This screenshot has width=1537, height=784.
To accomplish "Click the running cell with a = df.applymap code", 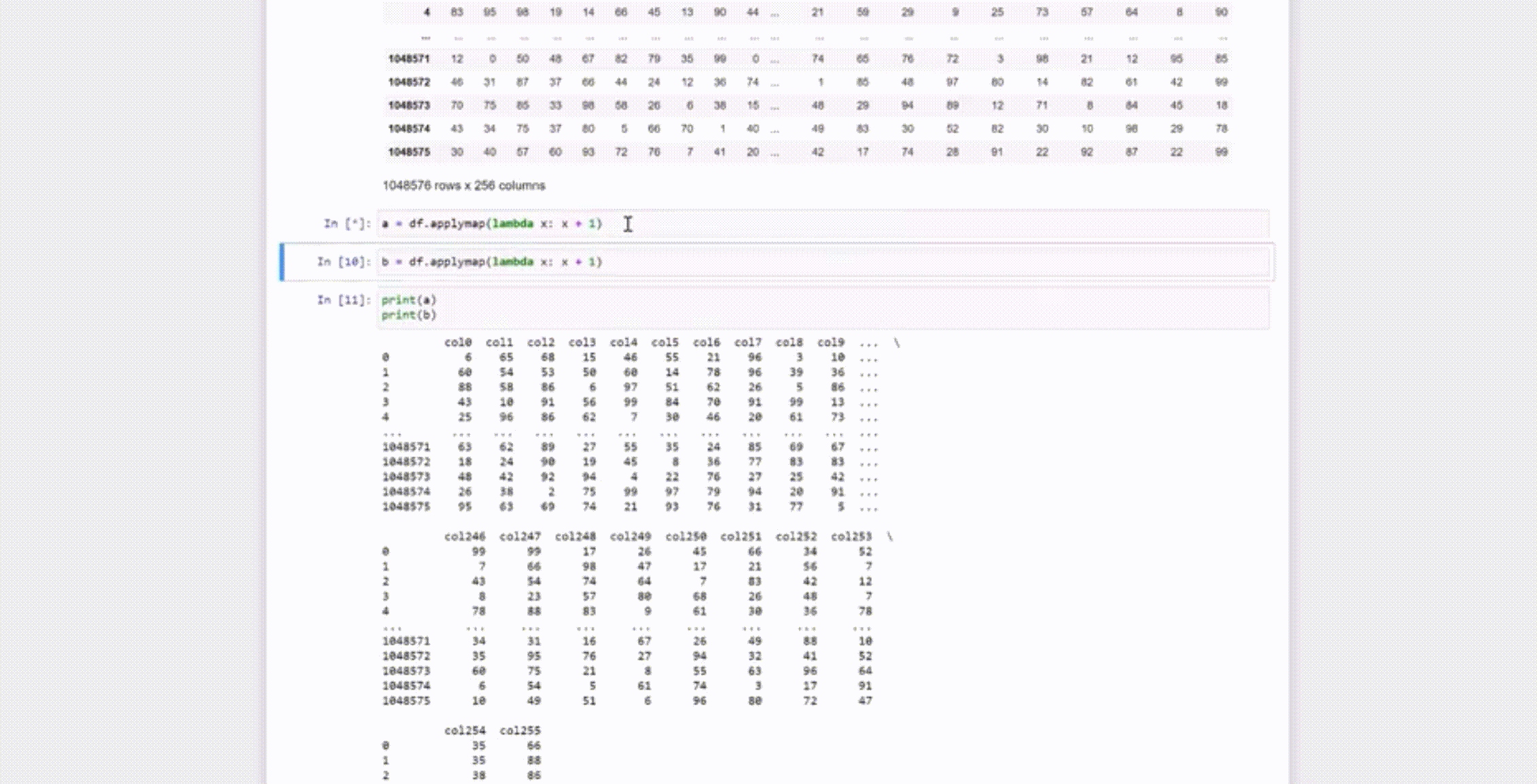I will [x=823, y=224].
